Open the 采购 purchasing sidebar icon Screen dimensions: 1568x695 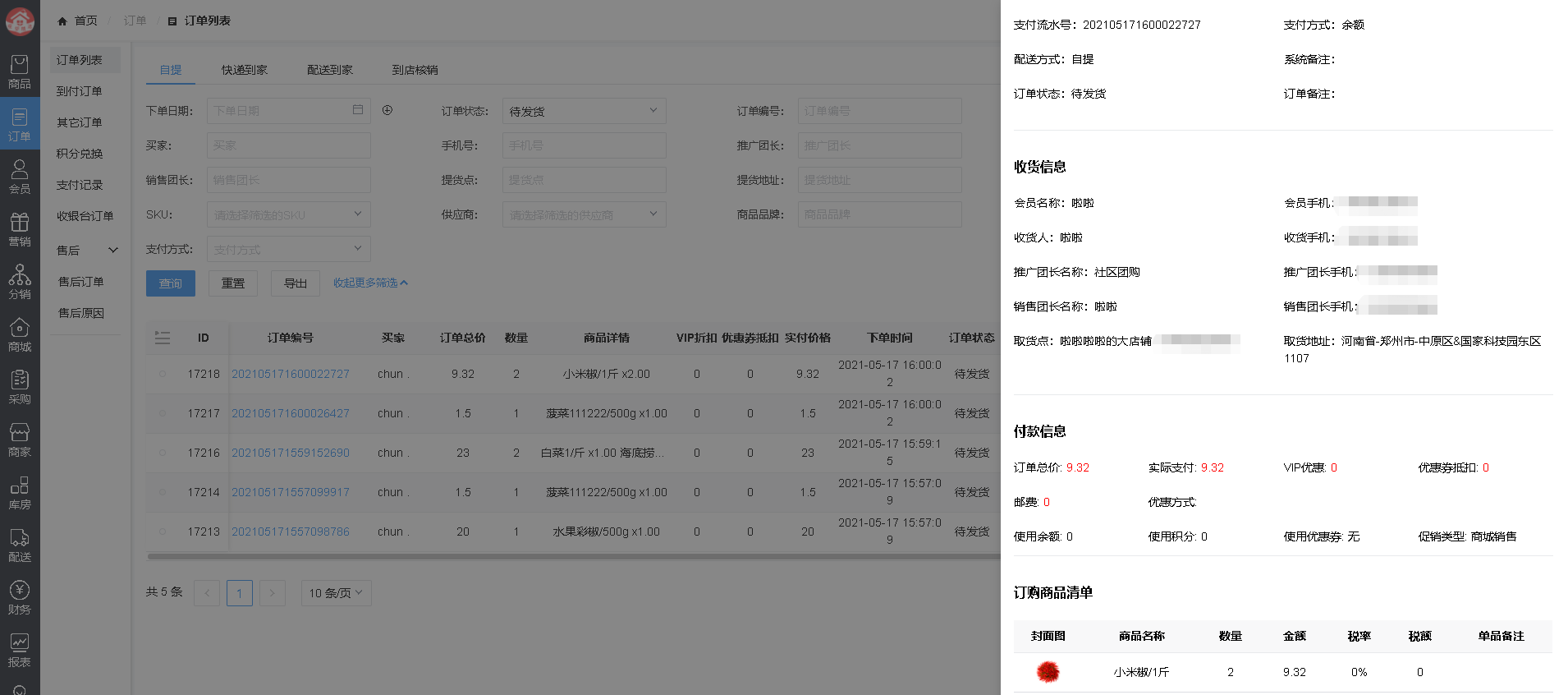coord(20,387)
